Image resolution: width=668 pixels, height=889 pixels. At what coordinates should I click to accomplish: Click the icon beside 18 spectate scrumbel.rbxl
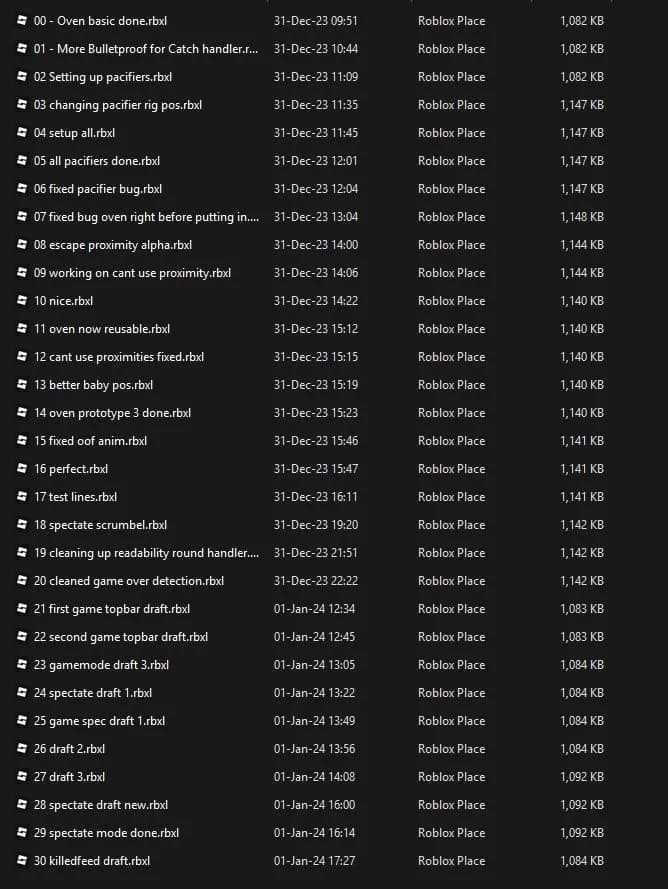(x=22, y=525)
